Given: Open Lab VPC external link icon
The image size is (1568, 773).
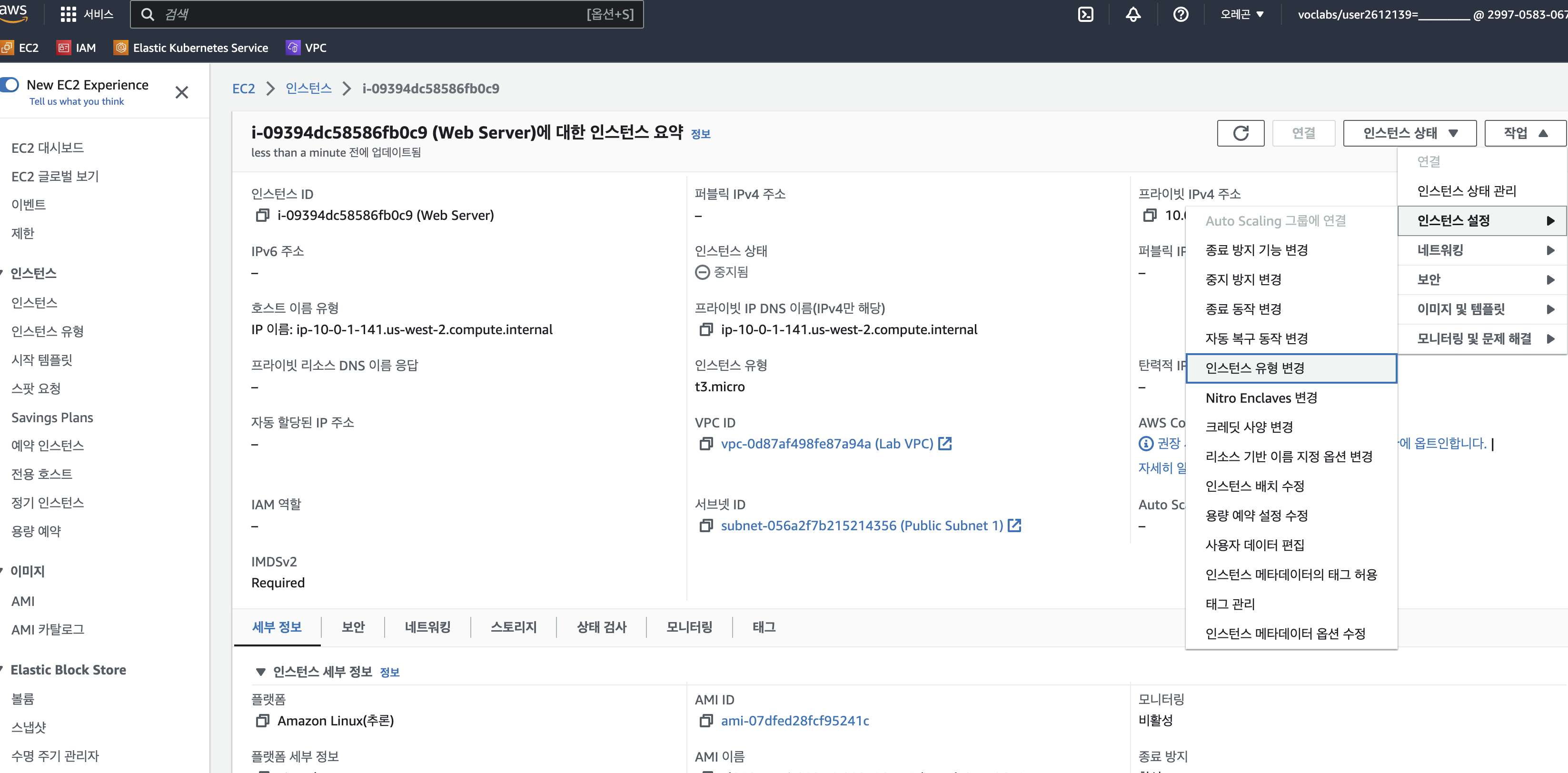Looking at the screenshot, I should (945, 444).
